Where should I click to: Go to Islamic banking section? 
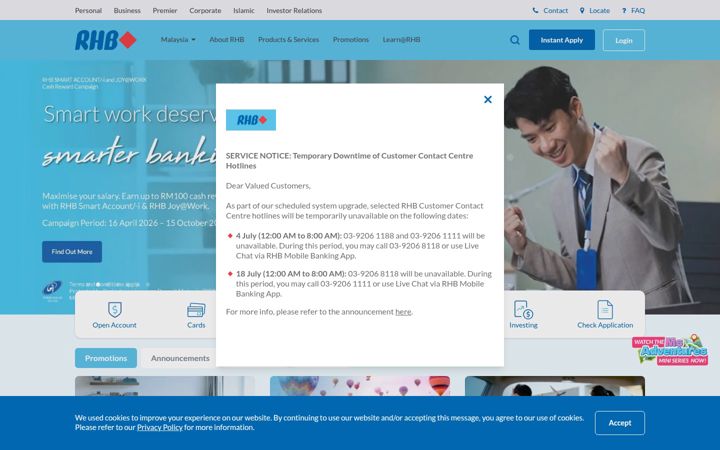pyautogui.click(x=243, y=10)
